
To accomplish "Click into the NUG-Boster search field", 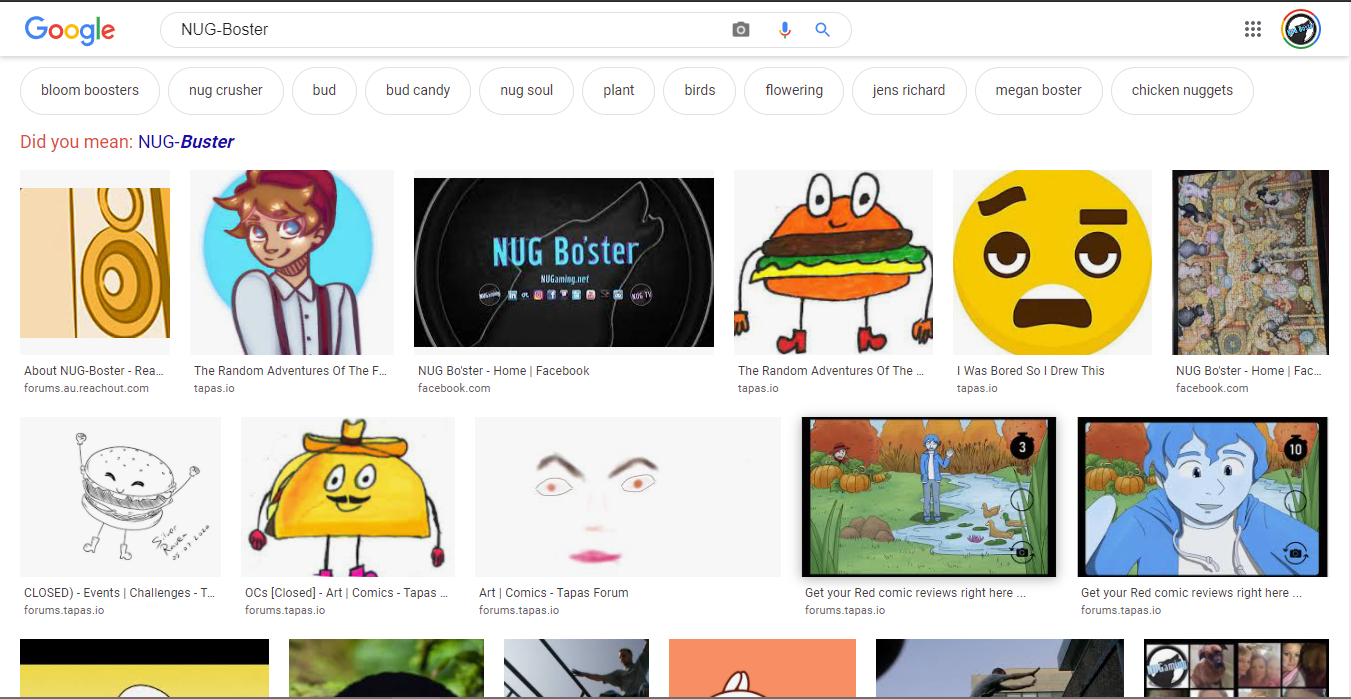I will [x=450, y=30].
